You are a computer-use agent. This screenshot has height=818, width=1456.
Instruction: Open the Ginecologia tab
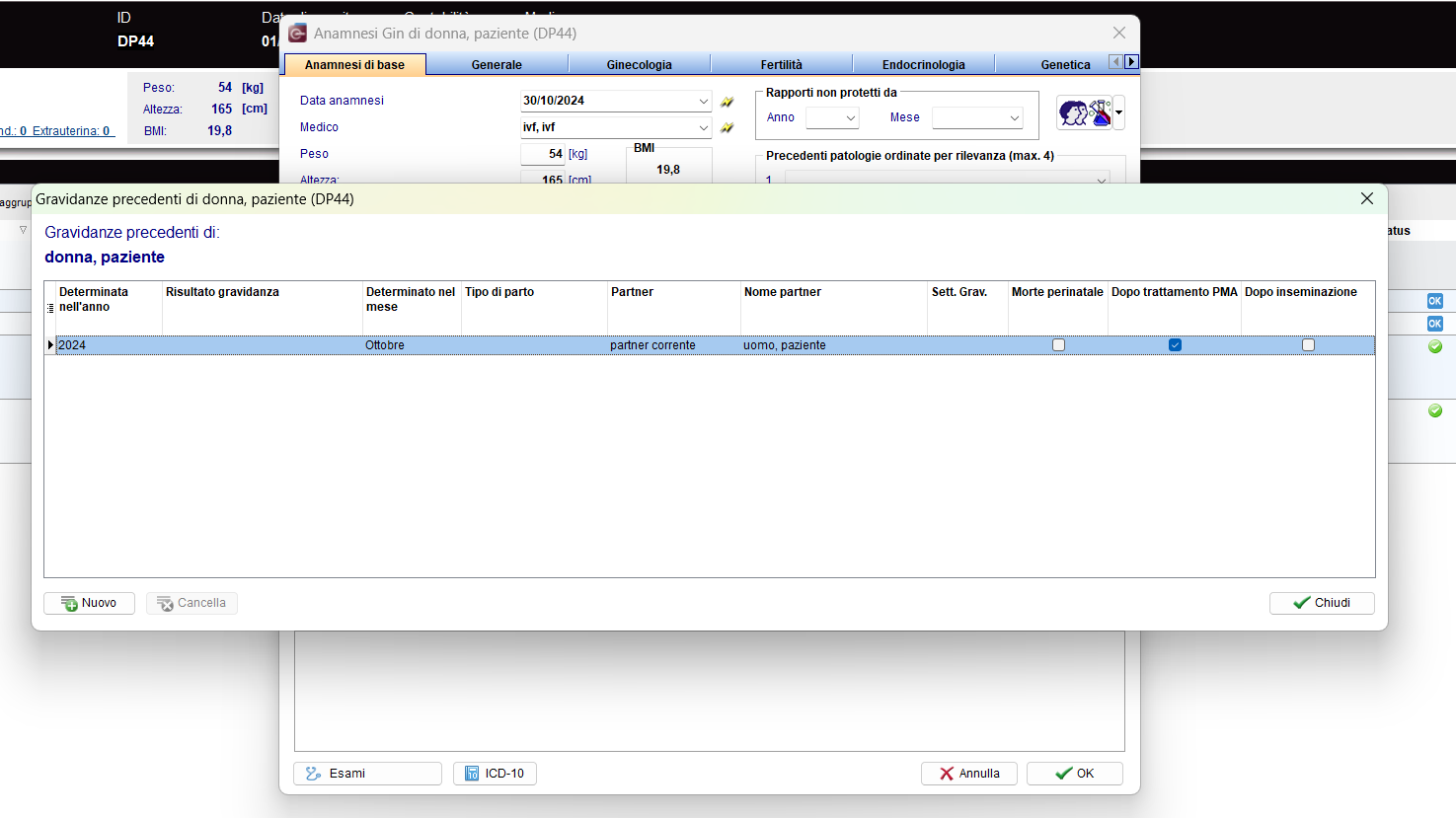(639, 65)
